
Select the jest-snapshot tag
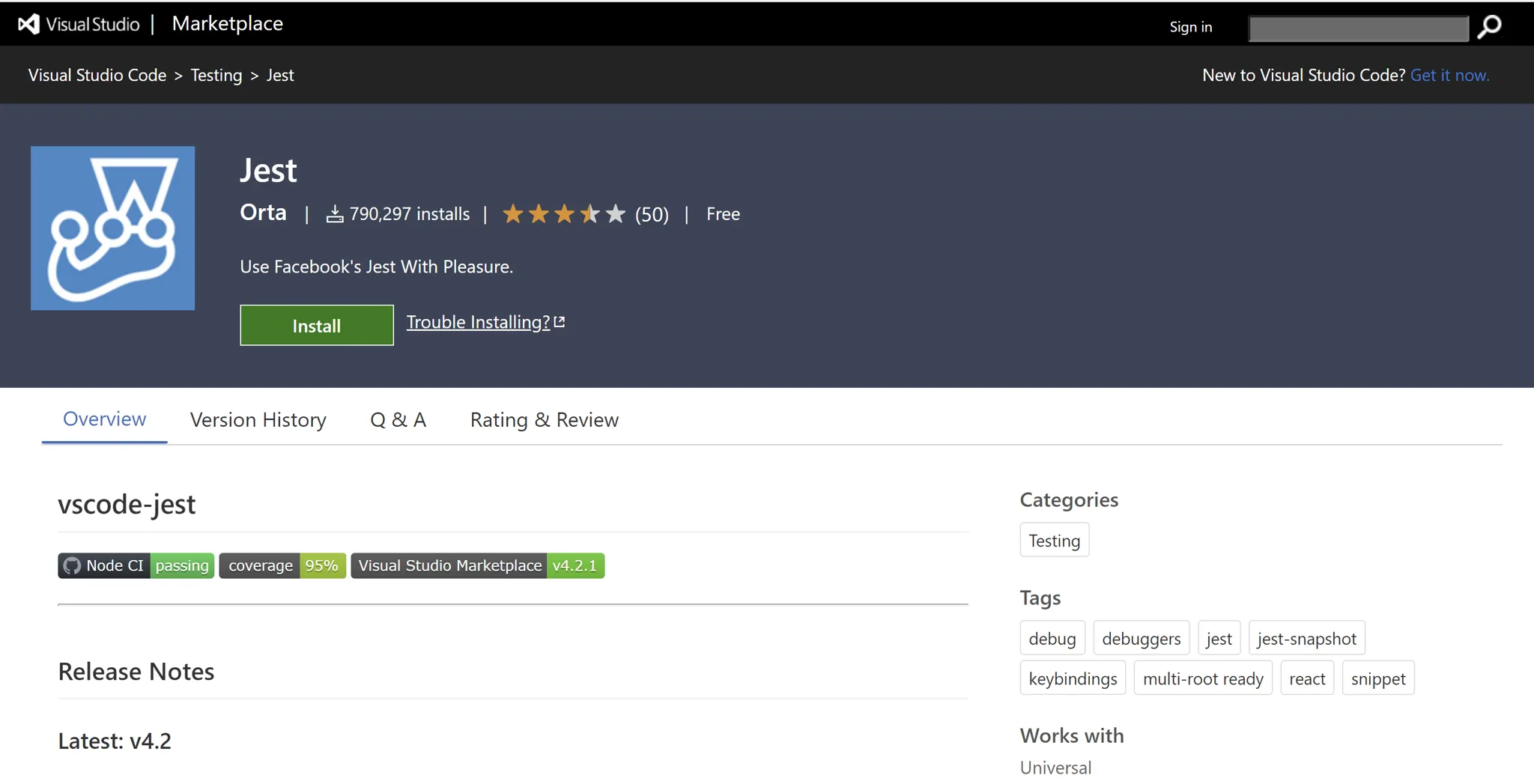[1306, 639]
